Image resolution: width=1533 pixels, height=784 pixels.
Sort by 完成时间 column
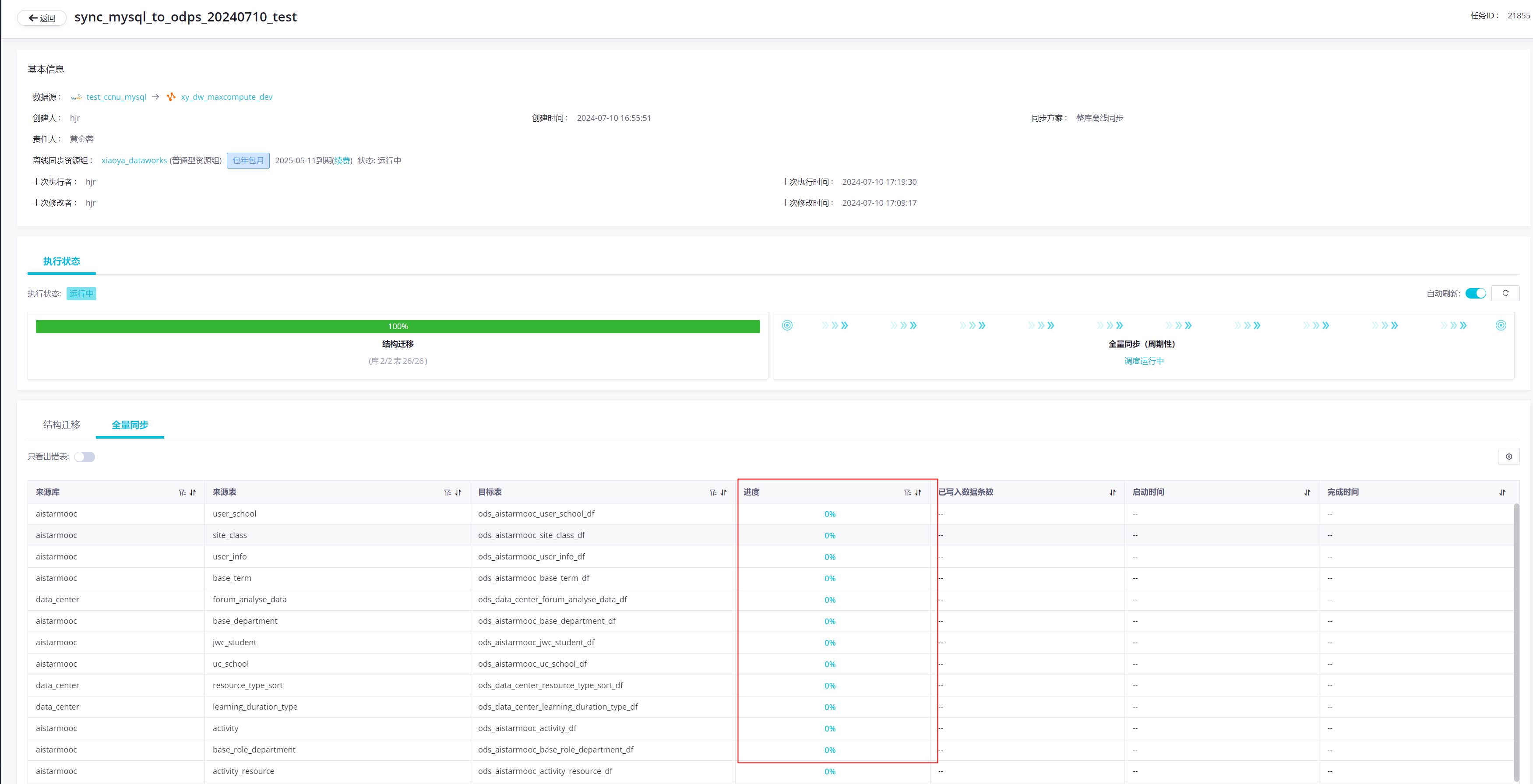(x=1502, y=492)
